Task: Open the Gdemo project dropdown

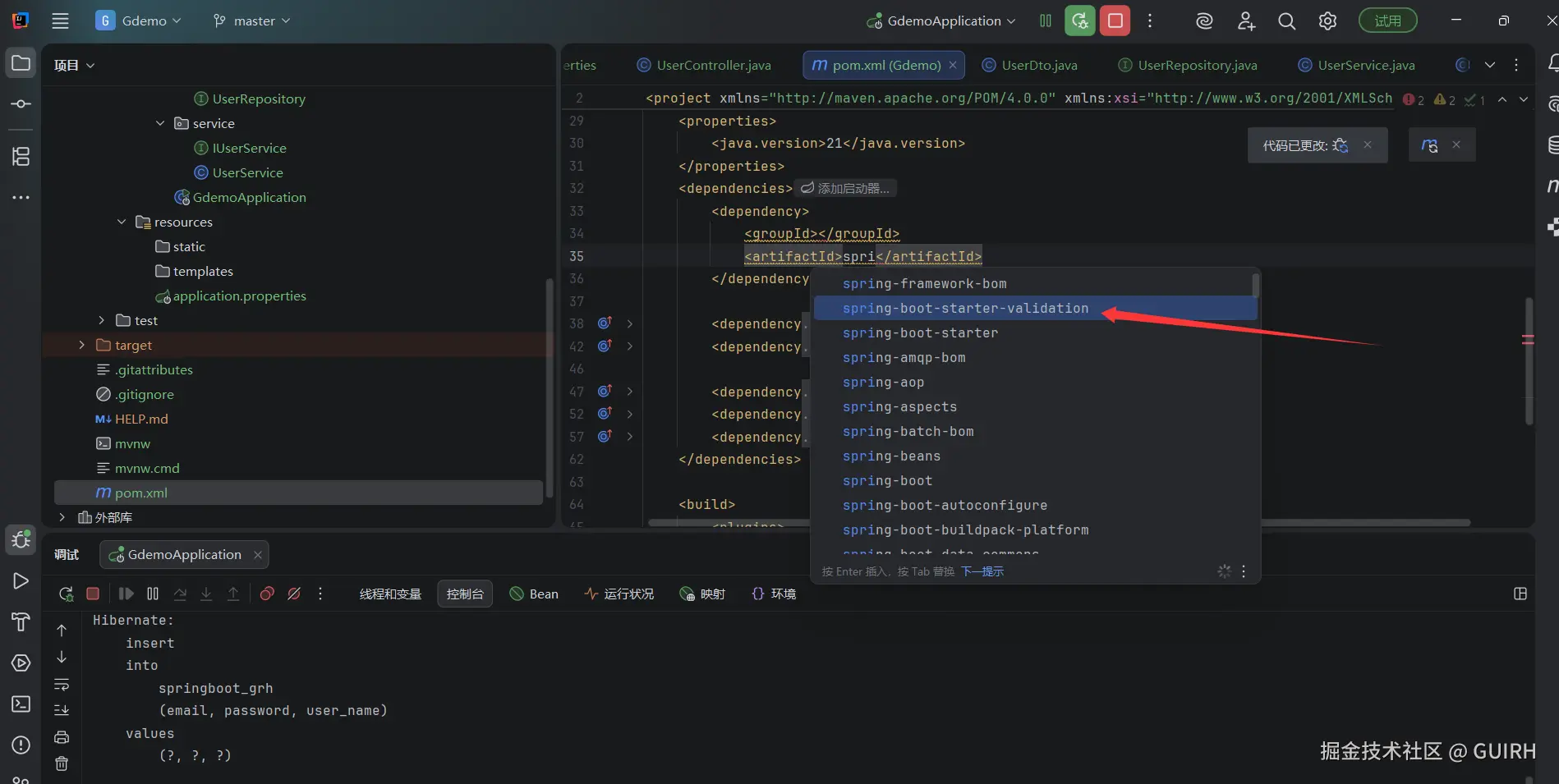Action: (139, 21)
